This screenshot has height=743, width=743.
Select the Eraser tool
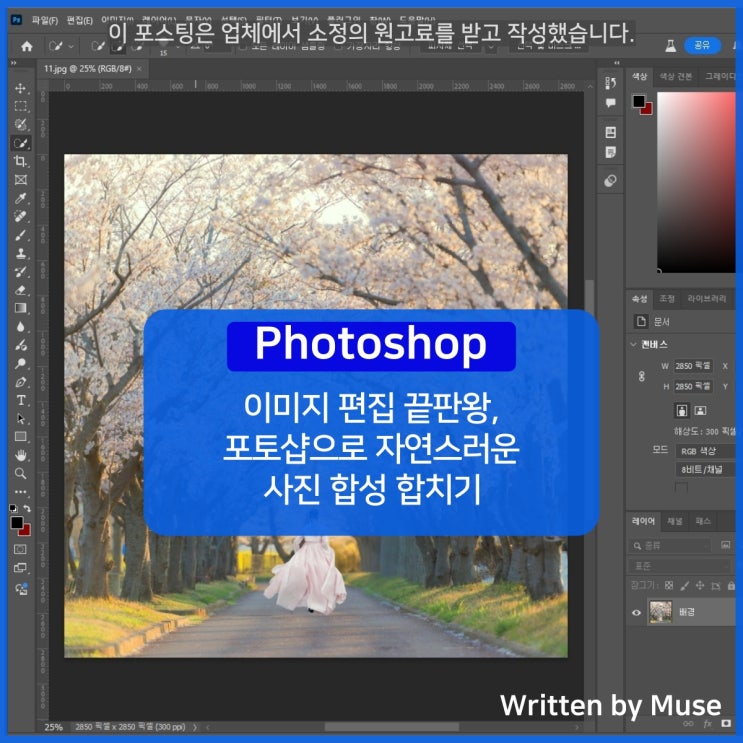(20, 290)
